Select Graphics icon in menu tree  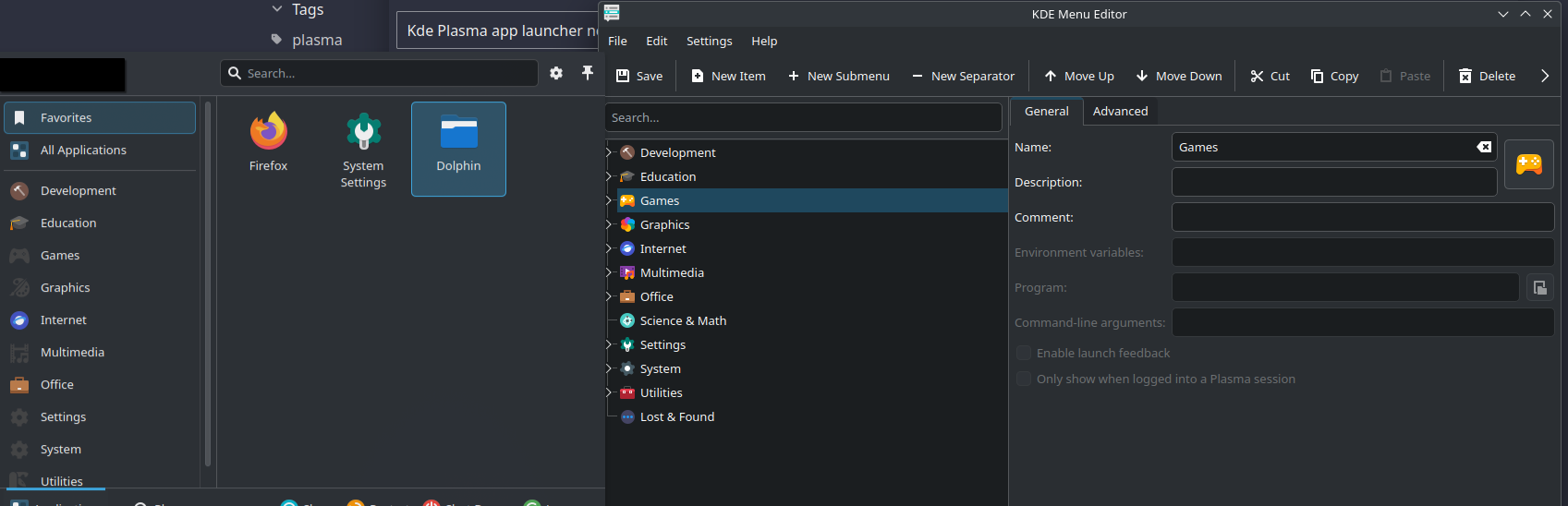627,224
